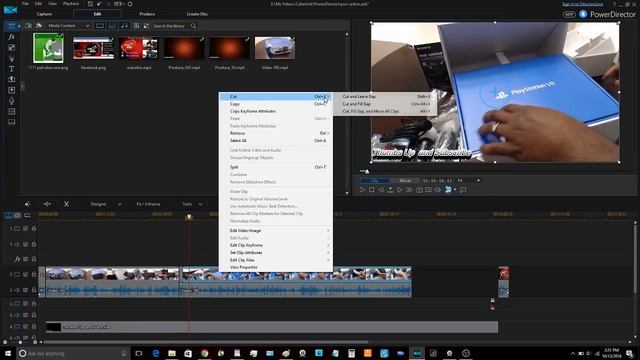Toggle enable checkbox on the fx track

[x=25, y=259]
